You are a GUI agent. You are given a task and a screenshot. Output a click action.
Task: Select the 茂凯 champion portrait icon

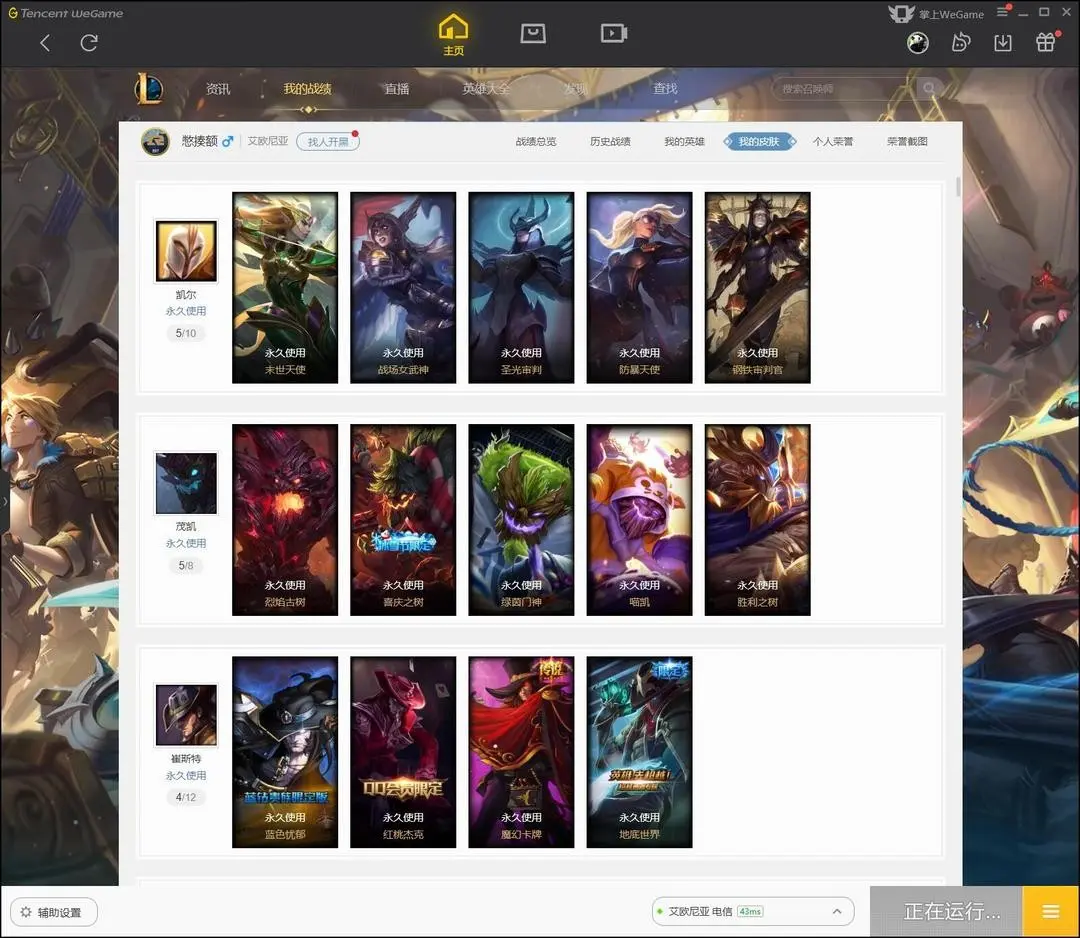tap(186, 483)
